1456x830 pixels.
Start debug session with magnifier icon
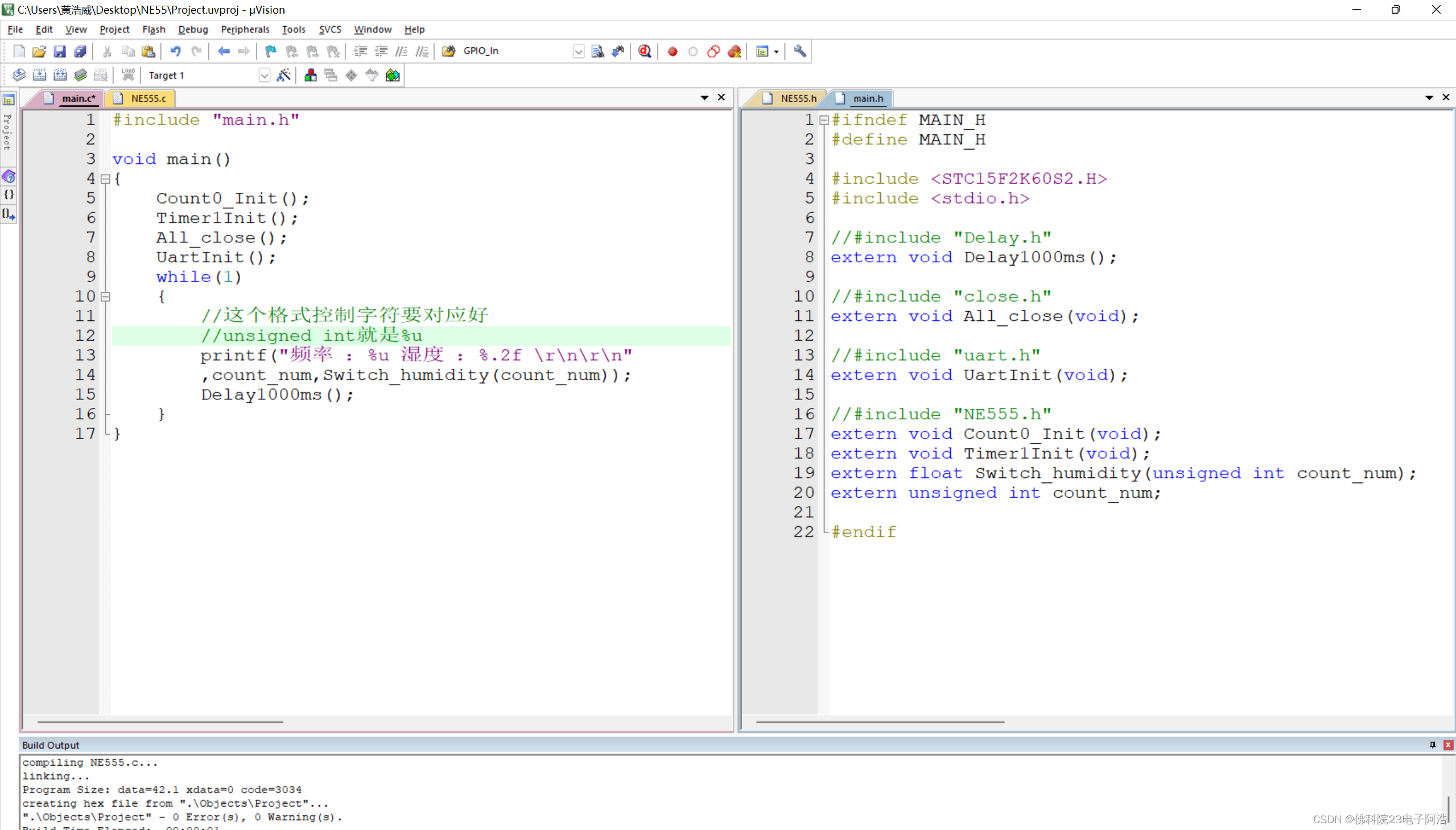click(645, 51)
